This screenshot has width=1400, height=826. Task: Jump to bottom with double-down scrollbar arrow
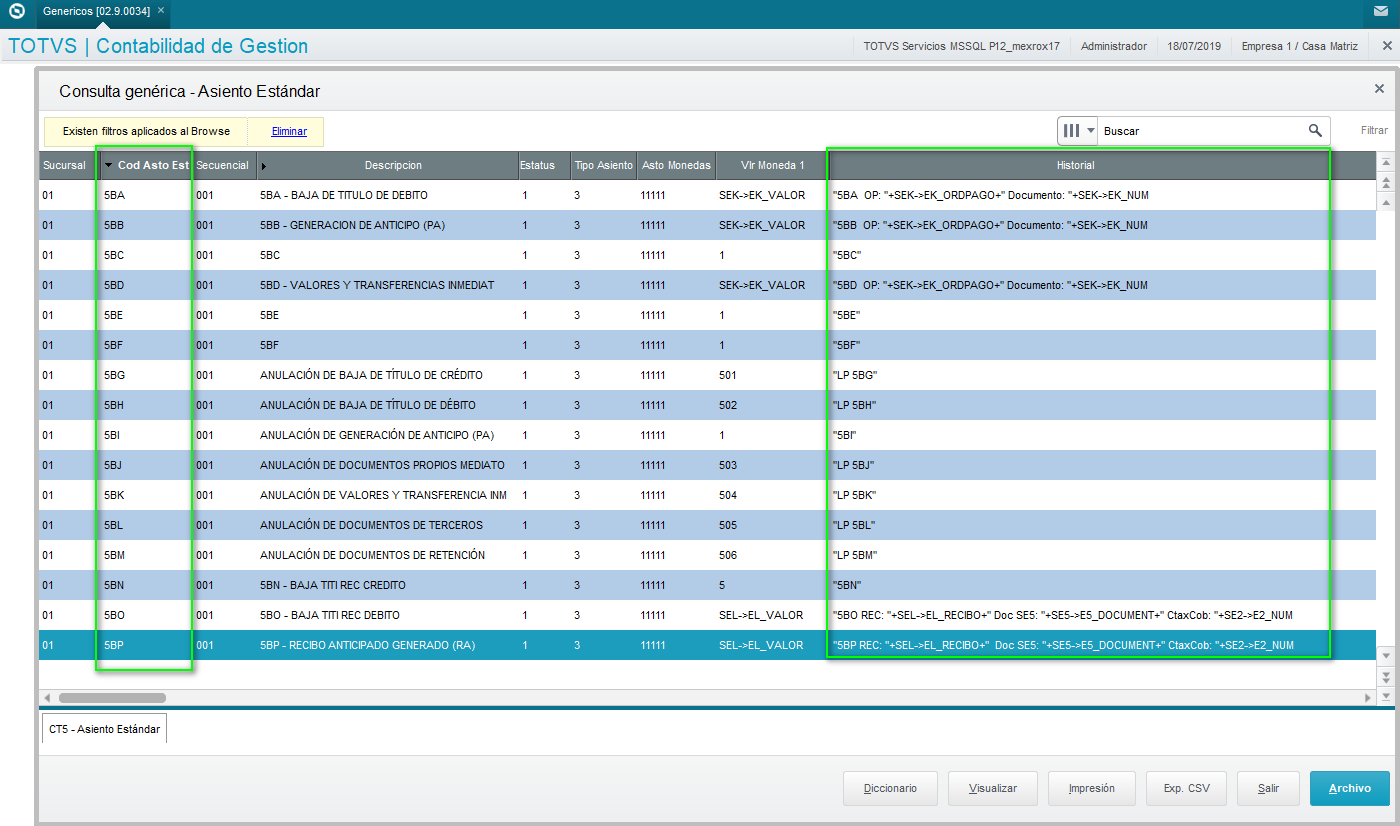click(x=1386, y=676)
